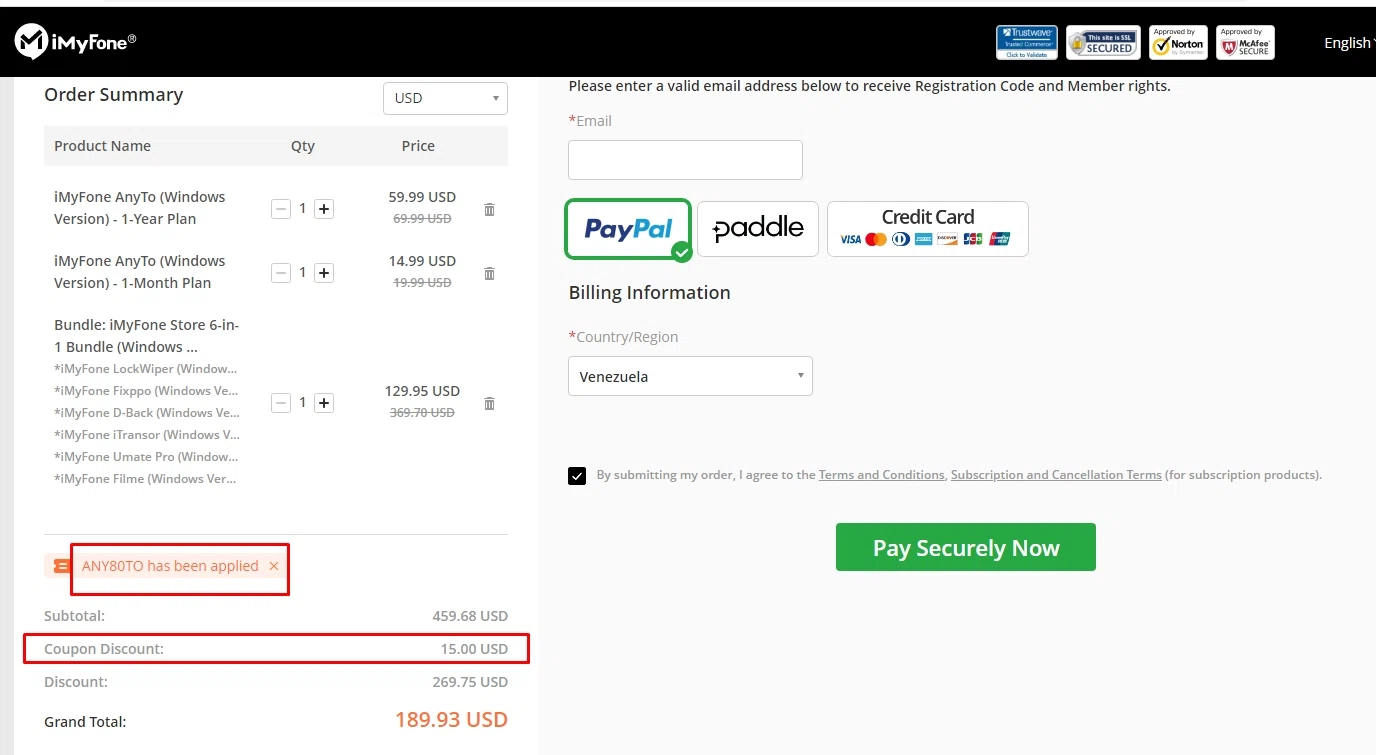Click the Billing Information heading

point(650,293)
